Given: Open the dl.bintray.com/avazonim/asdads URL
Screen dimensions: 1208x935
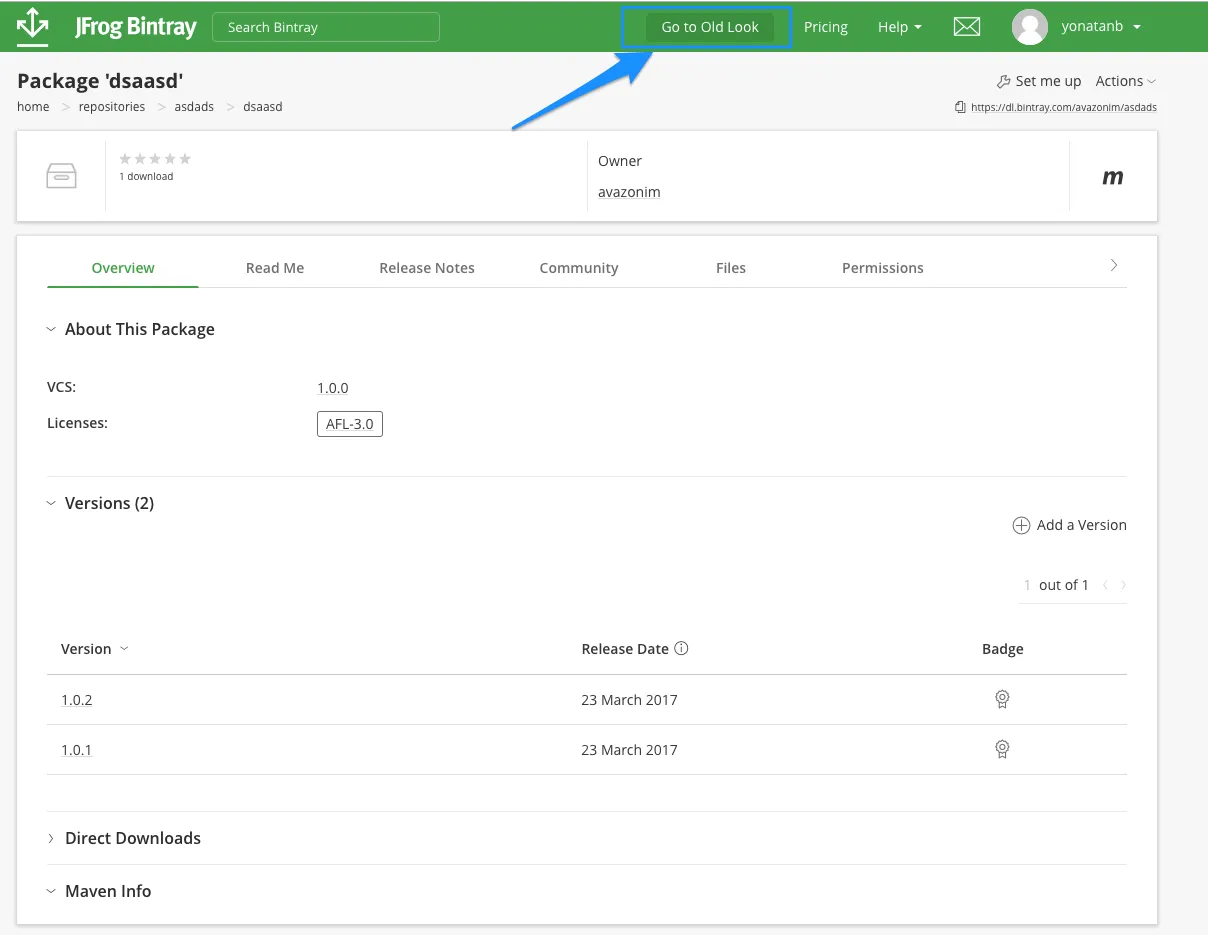Looking at the screenshot, I should (x=1064, y=107).
